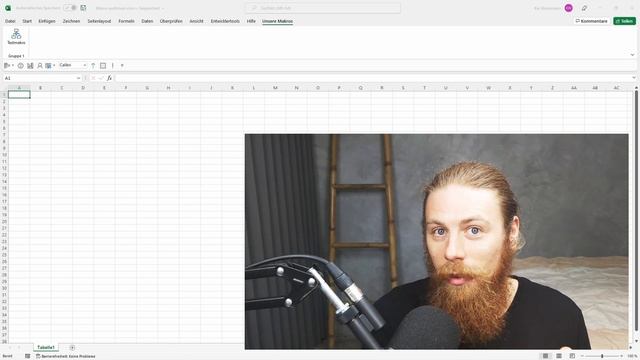This screenshot has width=640, height=360.
Task: Click the webcam video picture overlay
Action: (436, 241)
